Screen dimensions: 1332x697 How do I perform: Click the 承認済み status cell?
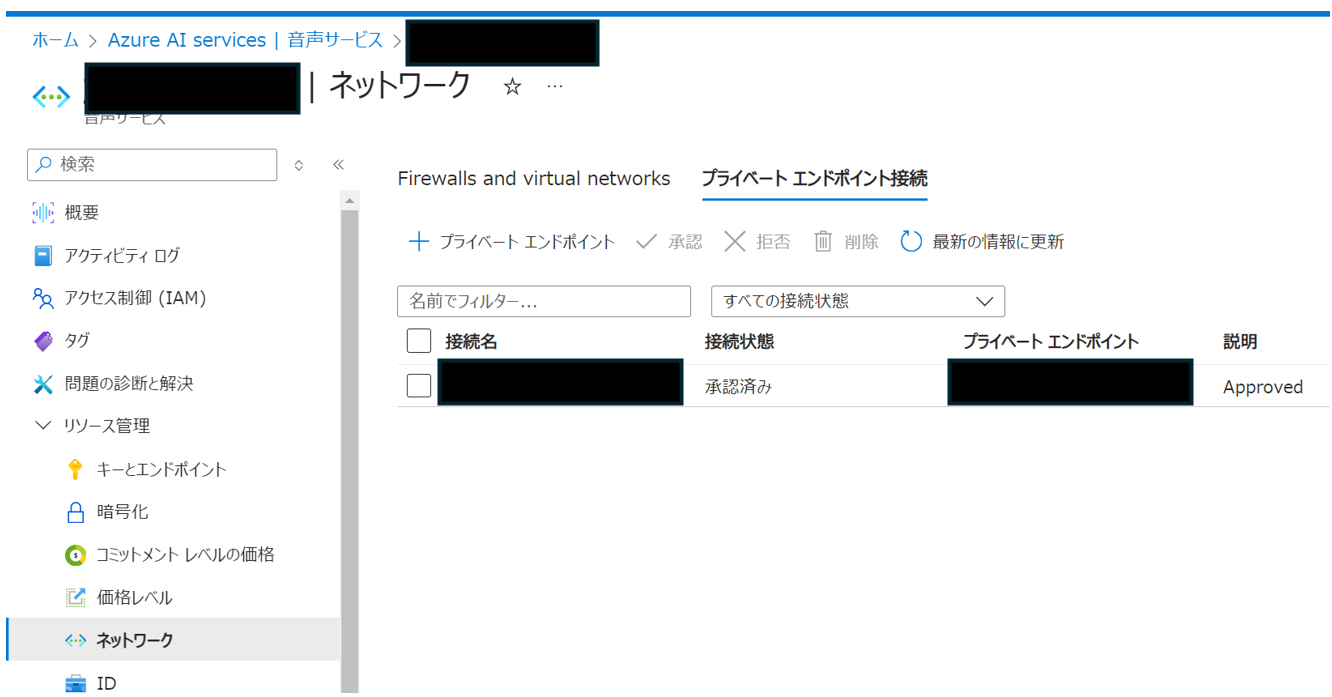pos(739,387)
